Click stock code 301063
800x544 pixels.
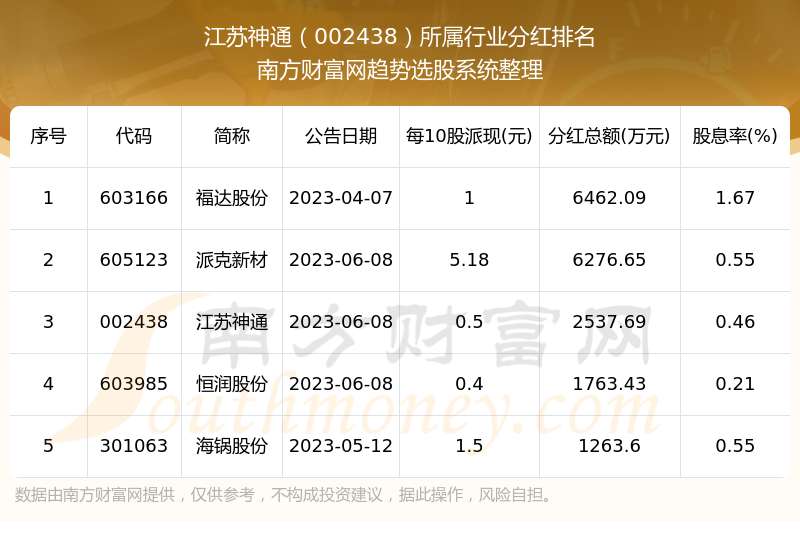(x=134, y=446)
